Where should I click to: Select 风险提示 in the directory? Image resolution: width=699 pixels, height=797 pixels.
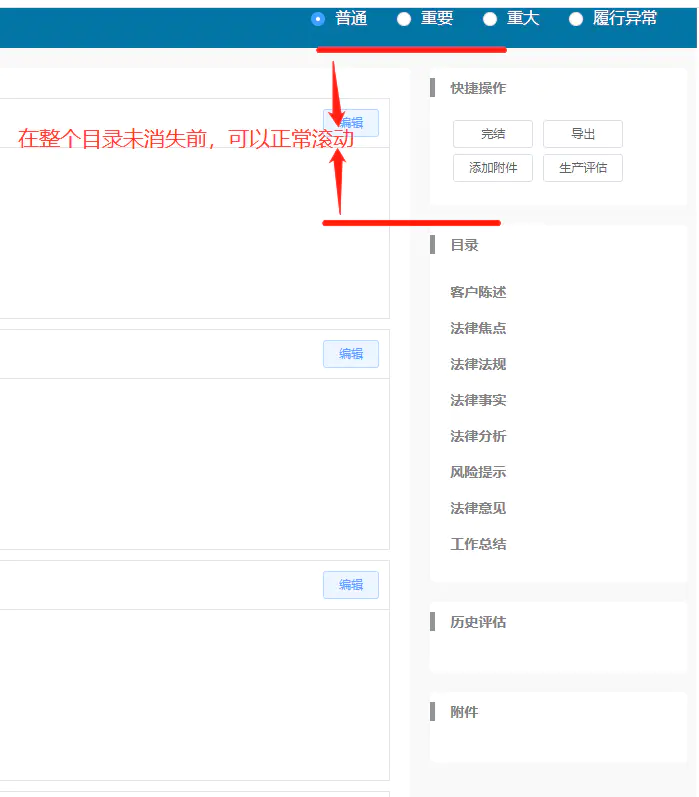[478, 472]
